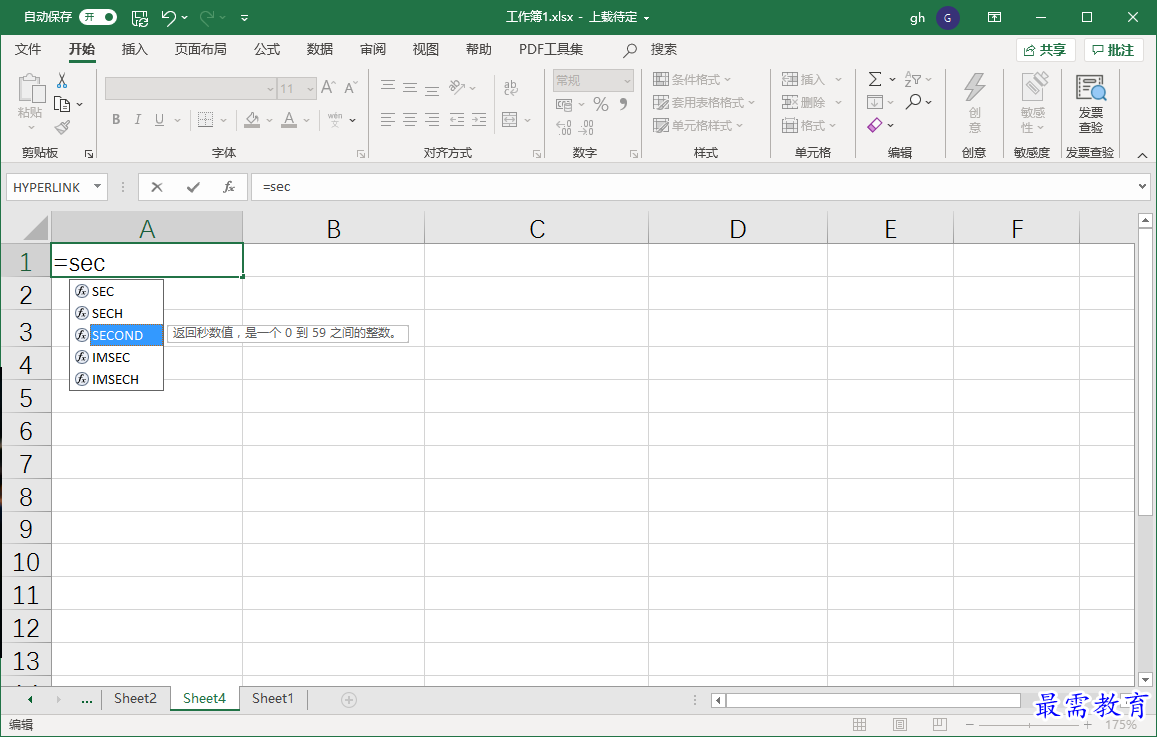Open the font size combo box
Screen dimensions: 1157x737
click(297, 89)
